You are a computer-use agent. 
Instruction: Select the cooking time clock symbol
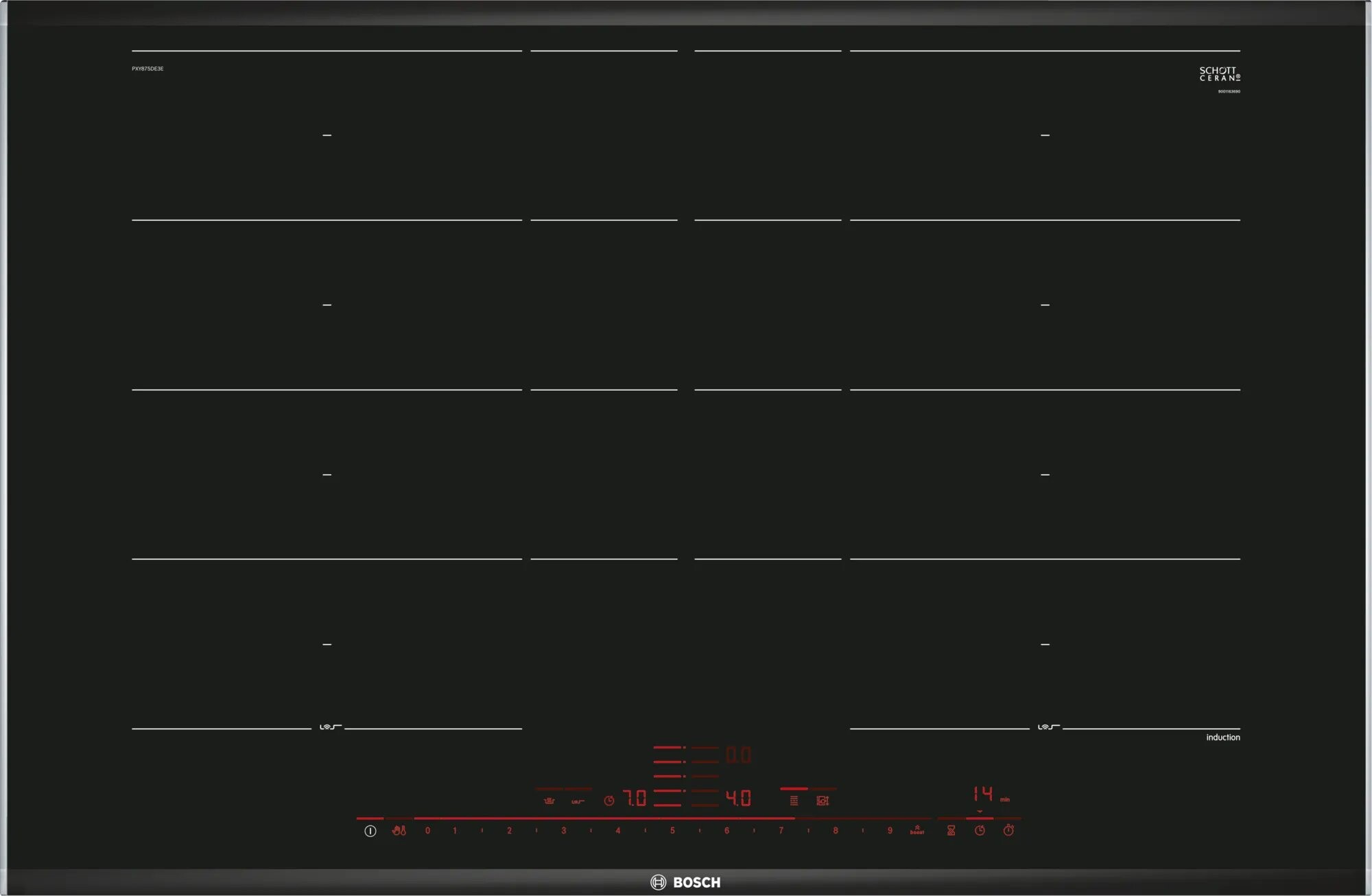pyautogui.click(x=980, y=831)
